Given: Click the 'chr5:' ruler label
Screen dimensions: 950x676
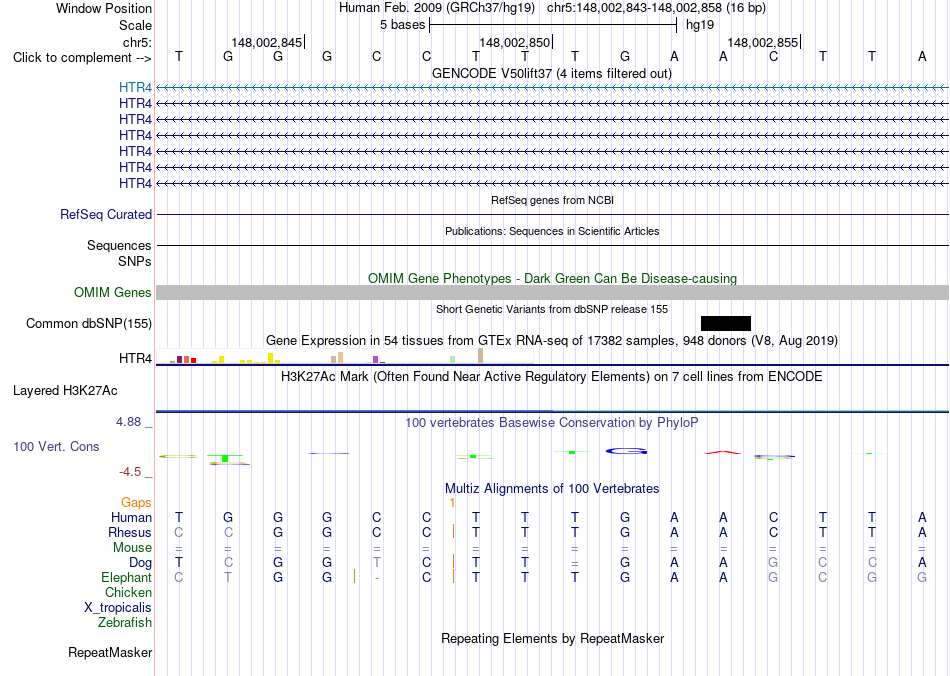Looking at the screenshot, I should click(x=138, y=42).
